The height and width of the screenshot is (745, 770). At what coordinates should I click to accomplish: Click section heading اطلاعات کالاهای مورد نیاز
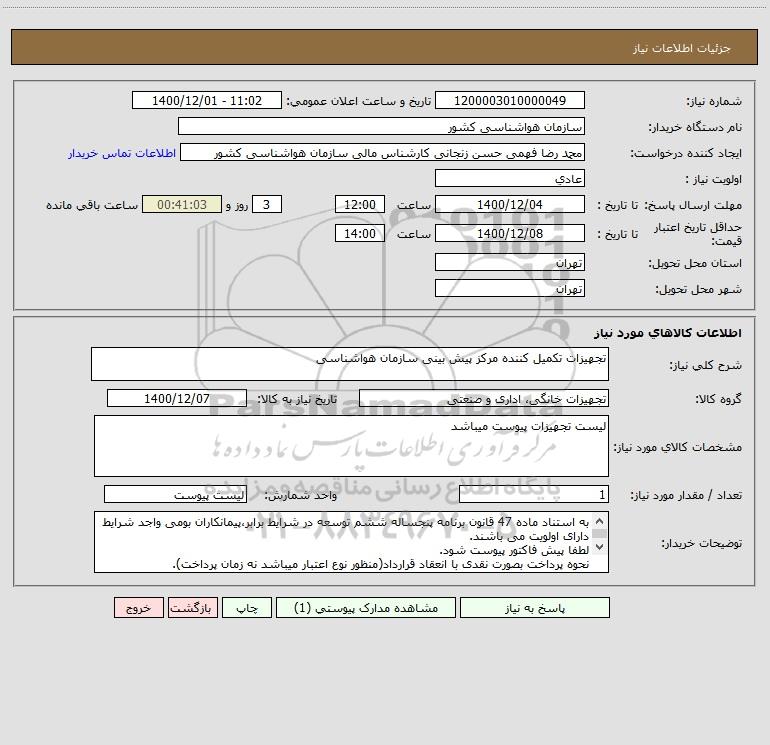[x=668, y=333]
